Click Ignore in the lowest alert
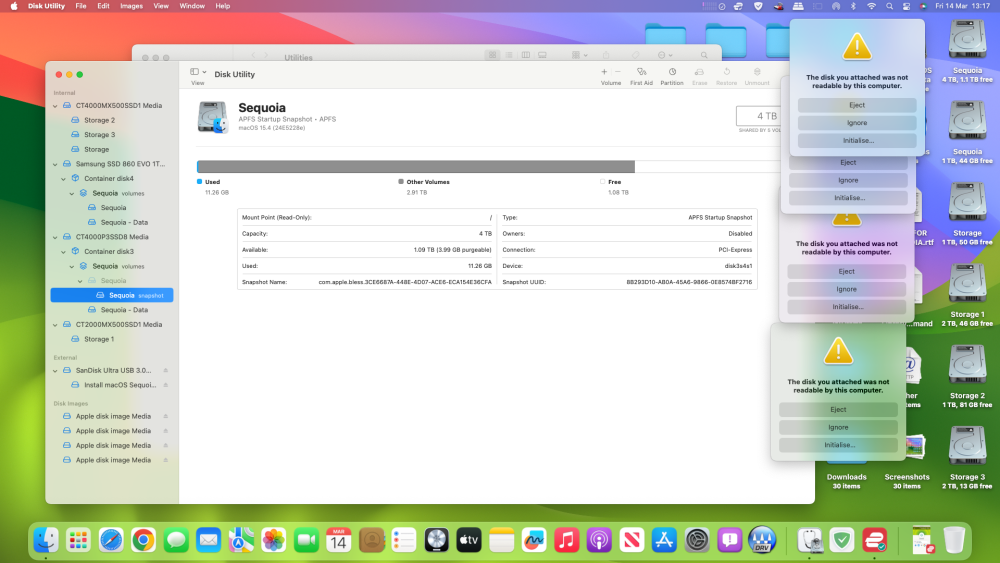This screenshot has width=1000, height=563. pyautogui.click(x=838, y=427)
